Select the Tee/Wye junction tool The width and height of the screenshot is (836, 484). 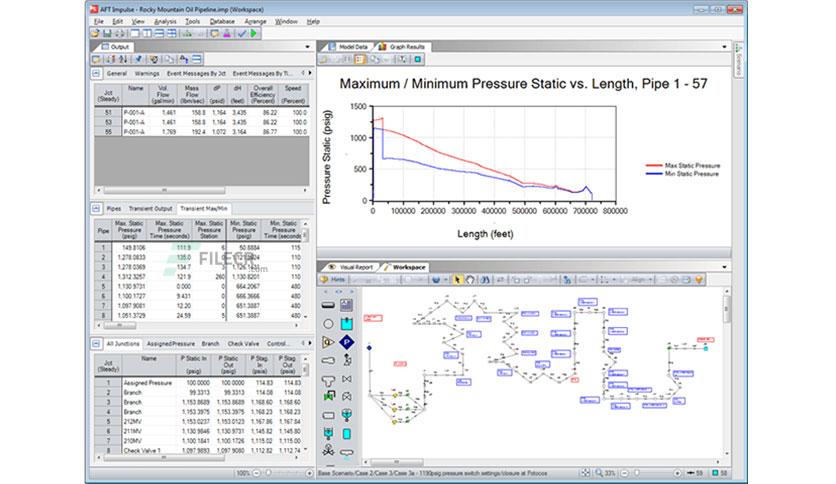328,380
